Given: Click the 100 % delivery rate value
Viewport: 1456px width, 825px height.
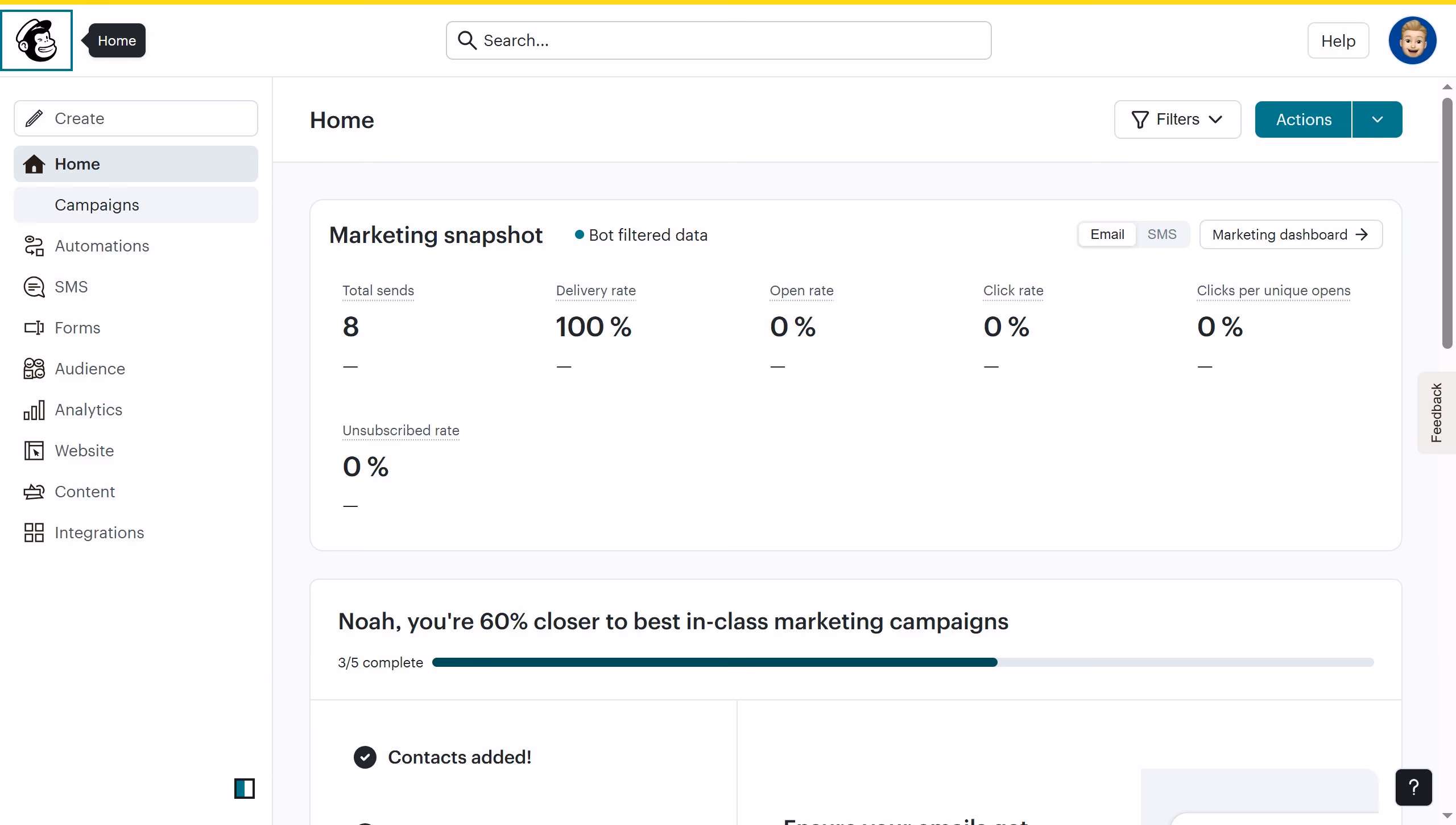Looking at the screenshot, I should coord(593,327).
